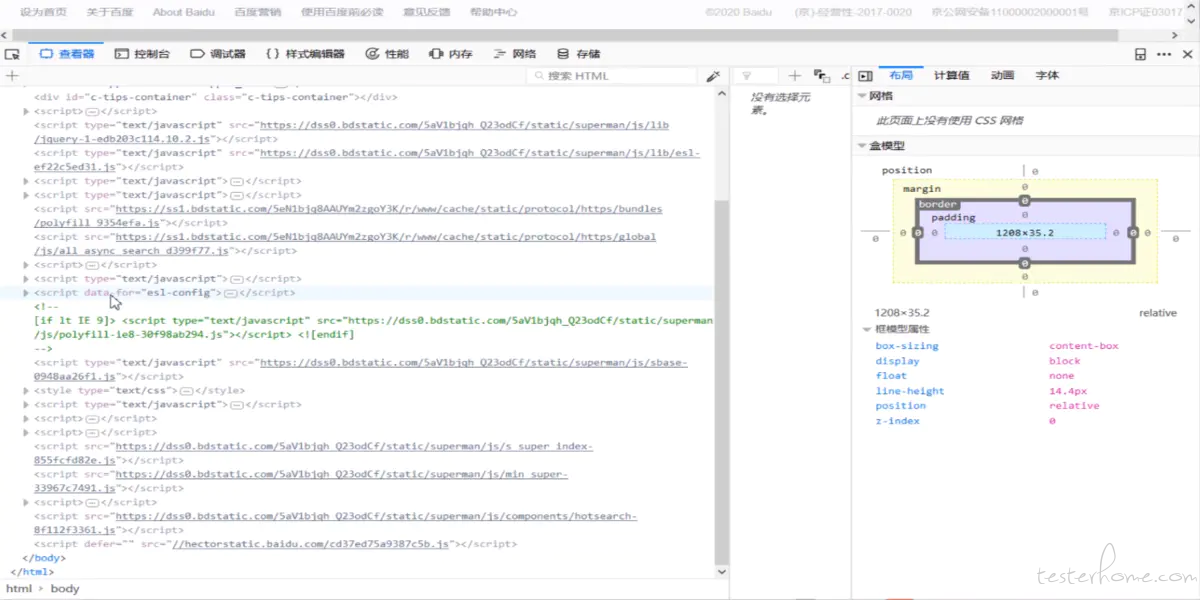Expand the style type text/css node
Screen dimensions: 1200x600
point(26,391)
